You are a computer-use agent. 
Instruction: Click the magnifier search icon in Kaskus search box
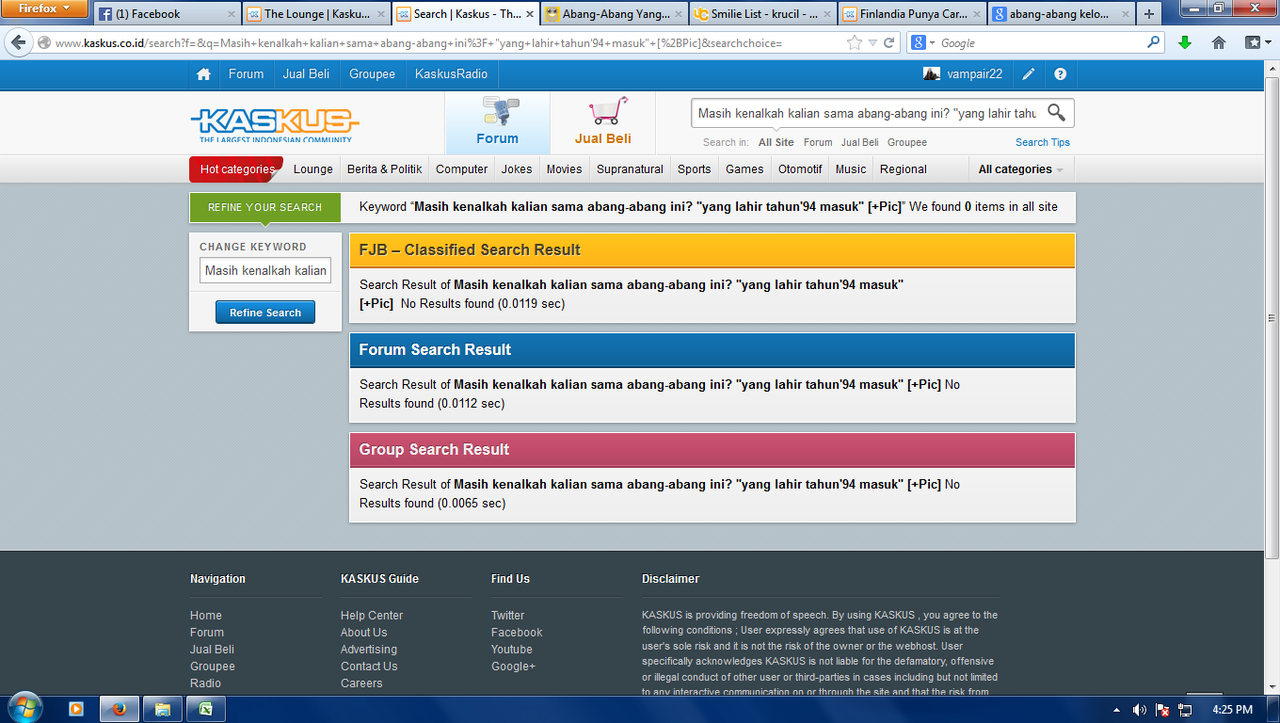(1057, 113)
